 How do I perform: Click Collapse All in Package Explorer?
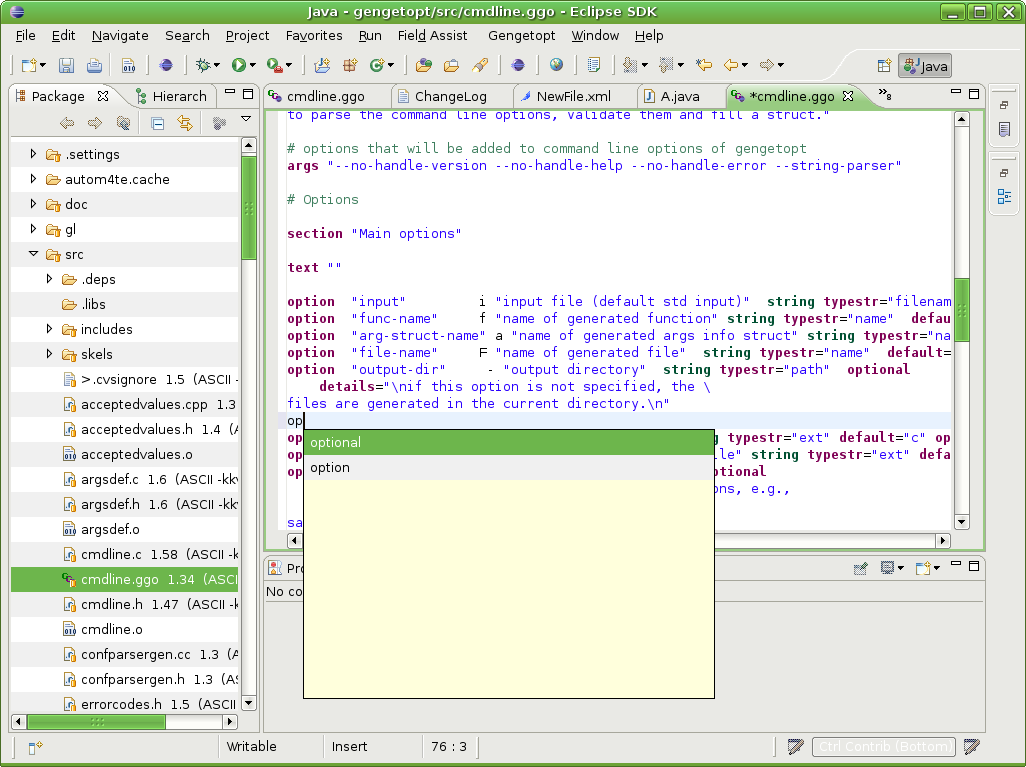click(157, 123)
